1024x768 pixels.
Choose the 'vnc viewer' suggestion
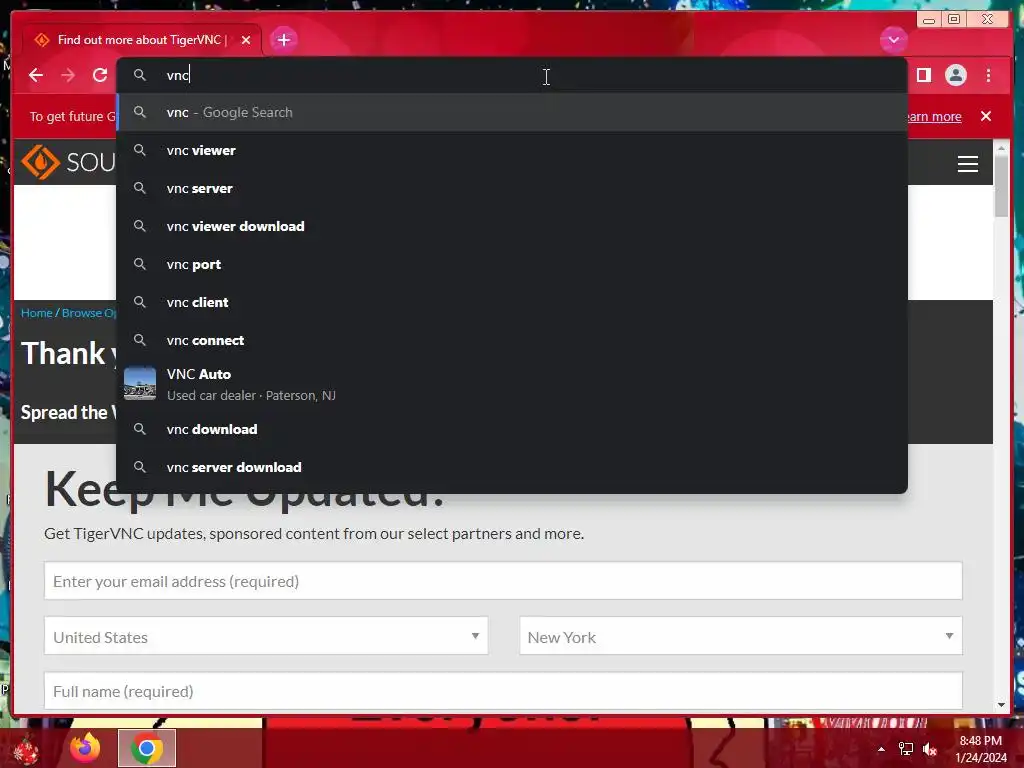[512, 150]
